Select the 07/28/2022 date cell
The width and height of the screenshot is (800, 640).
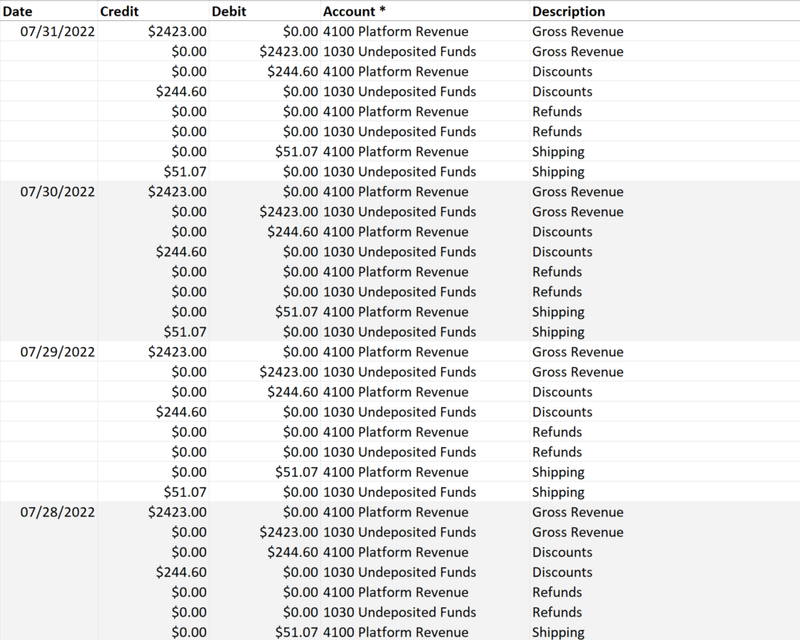(58, 512)
